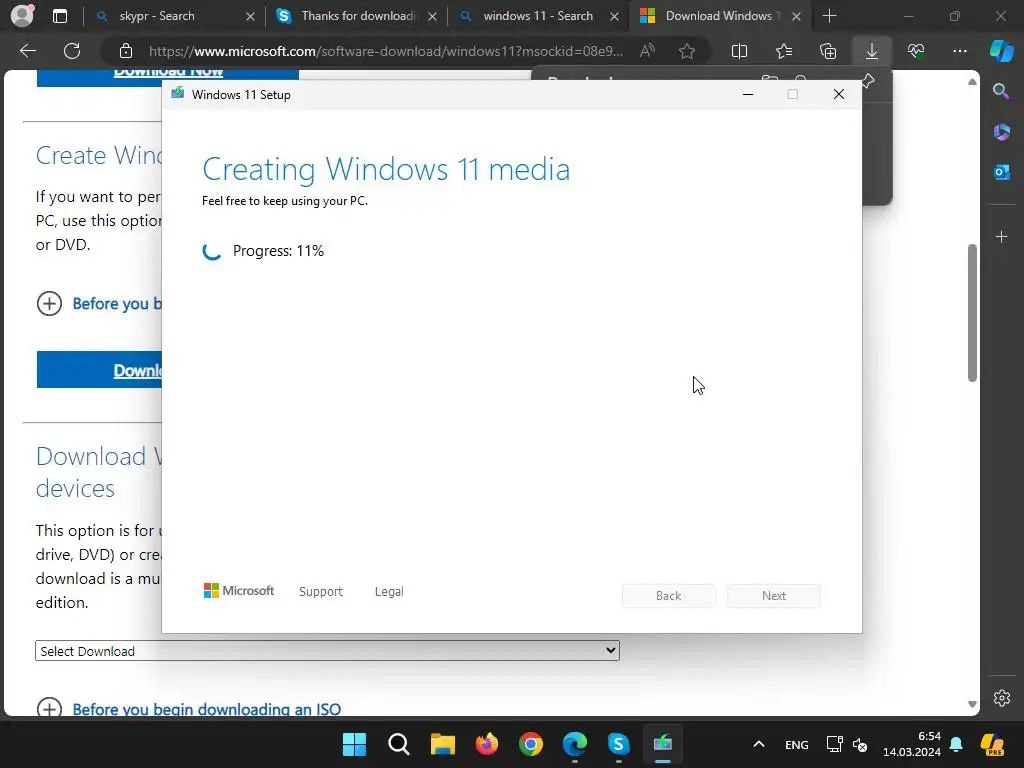Open the 'Select Download' dropdown

point(327,650)
